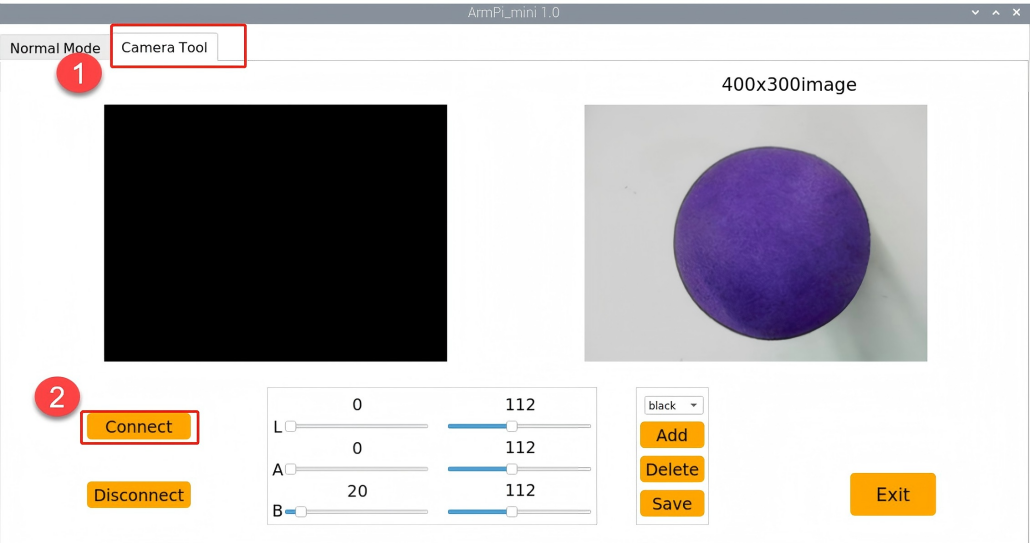The height and width of the screenshot is (543, 1030).
Task: Click the B minimum slider handle
Action: [x=300, y=511]
